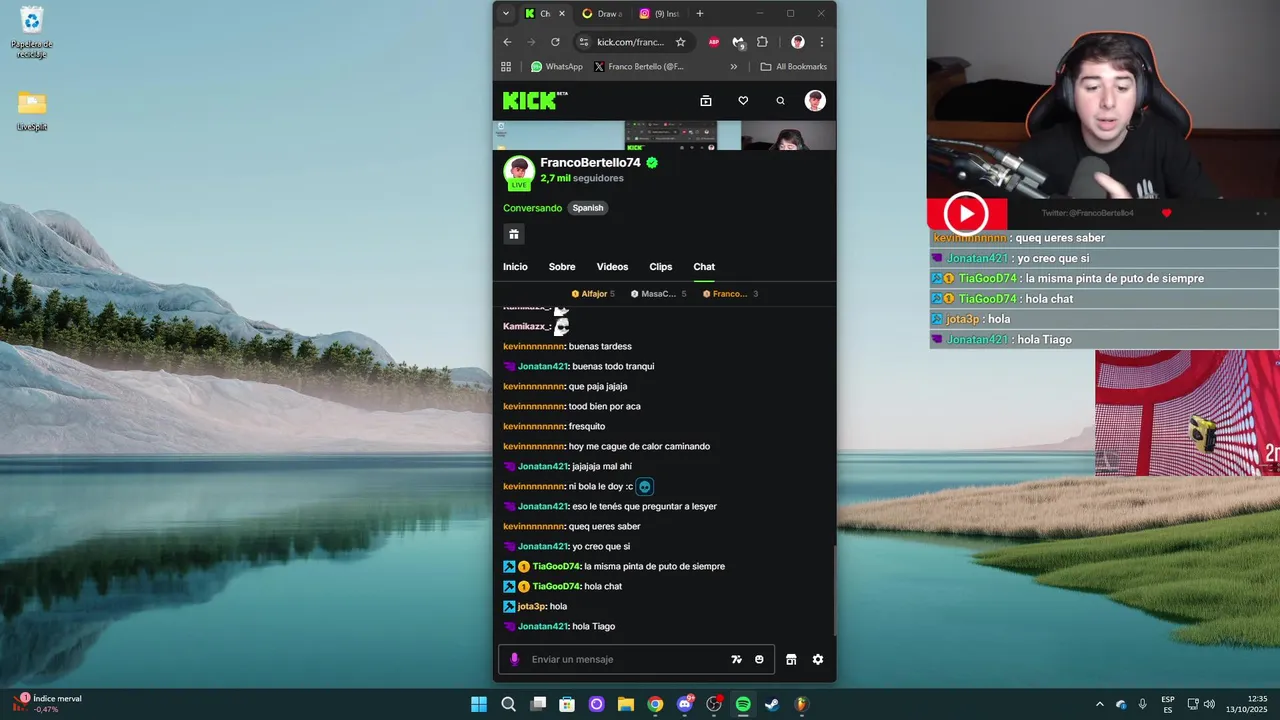Viewport: 1280px width, 720px height.
Task: Open the emoji picker in chat input
Action: point(760,659)
